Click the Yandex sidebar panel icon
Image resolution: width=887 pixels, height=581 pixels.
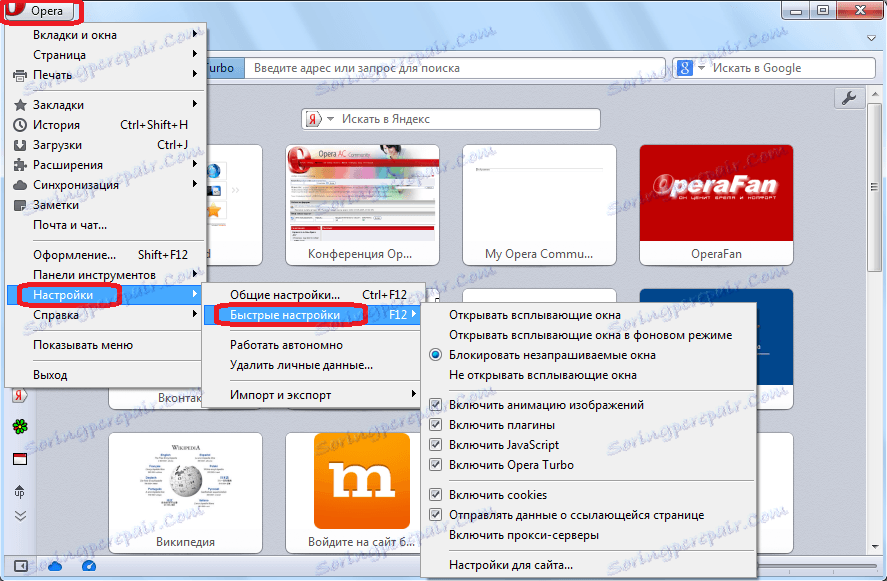[x=20, y=395]
